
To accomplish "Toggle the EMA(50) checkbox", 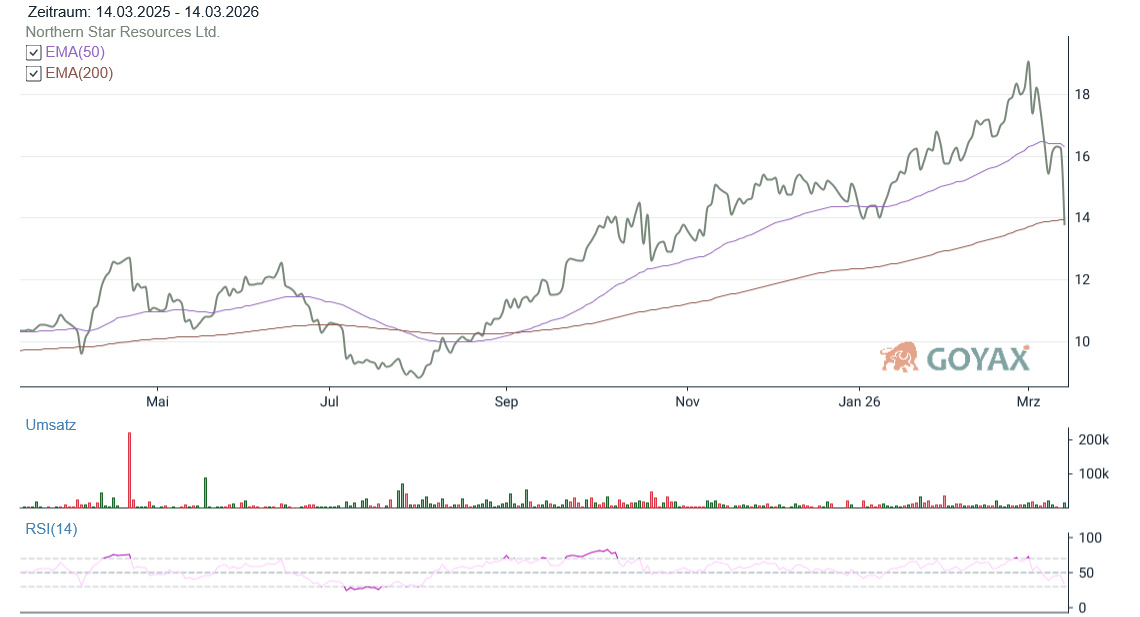I will click(x=34, y=53).
